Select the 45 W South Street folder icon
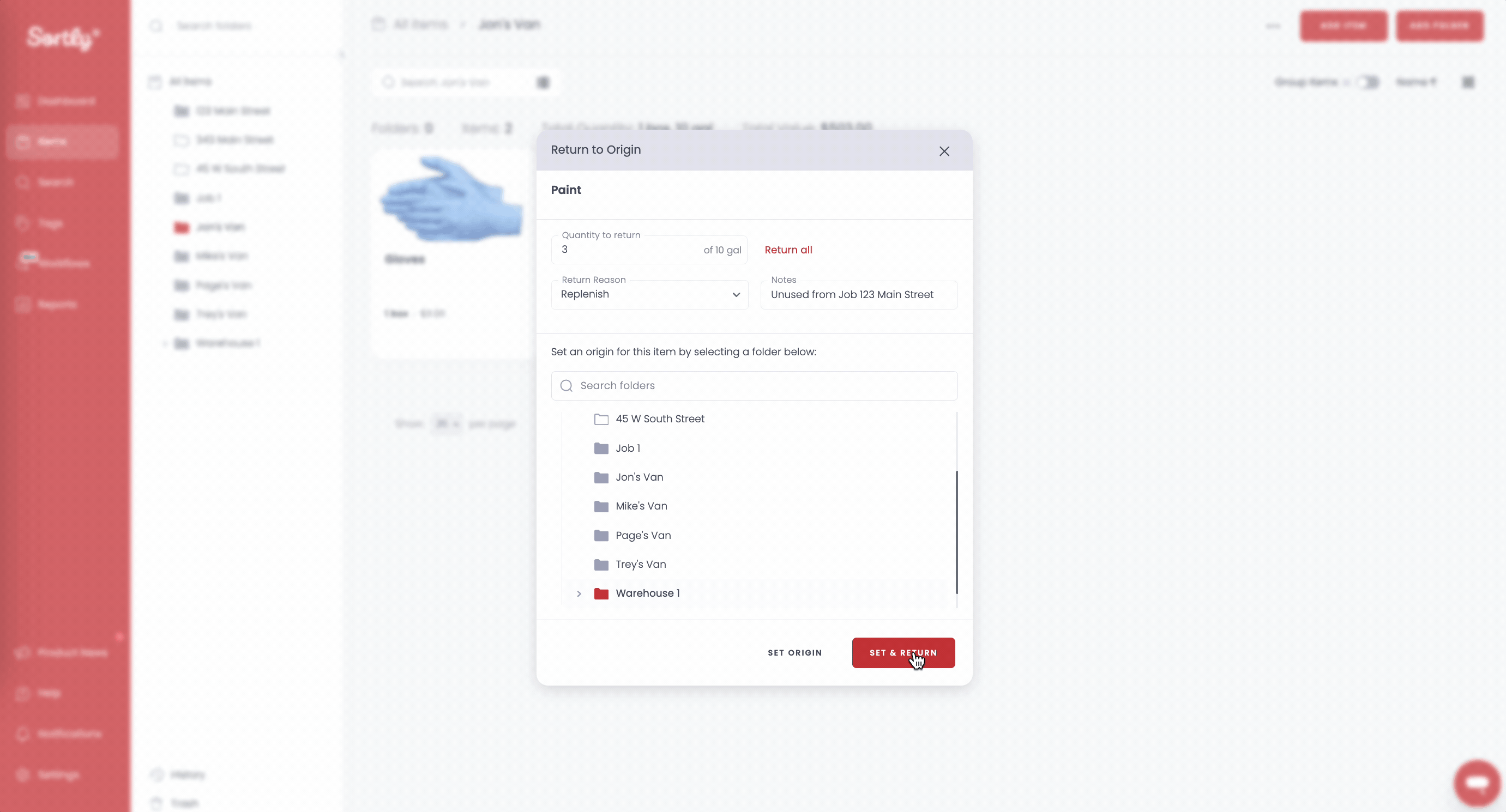Screen dimensions: 1506x812 (601, 420)
